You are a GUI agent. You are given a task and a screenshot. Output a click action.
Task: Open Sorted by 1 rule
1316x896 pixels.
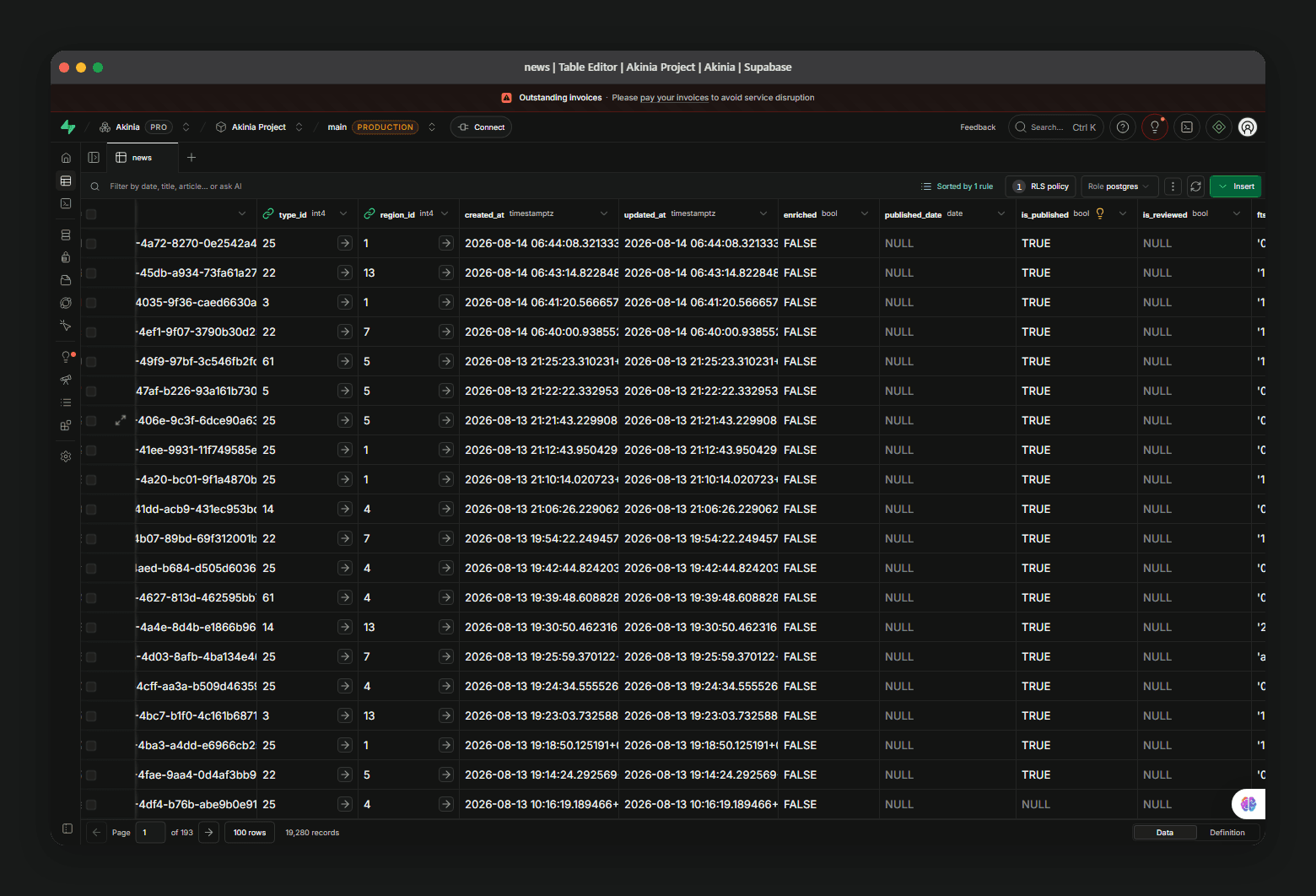957,186
